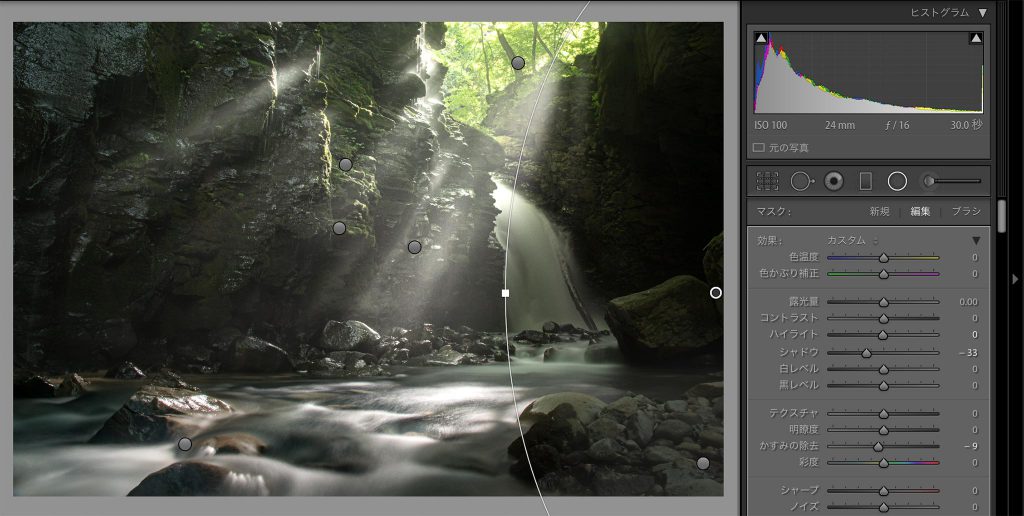Click the 明瞭度 slider handle

click(884, 430)
